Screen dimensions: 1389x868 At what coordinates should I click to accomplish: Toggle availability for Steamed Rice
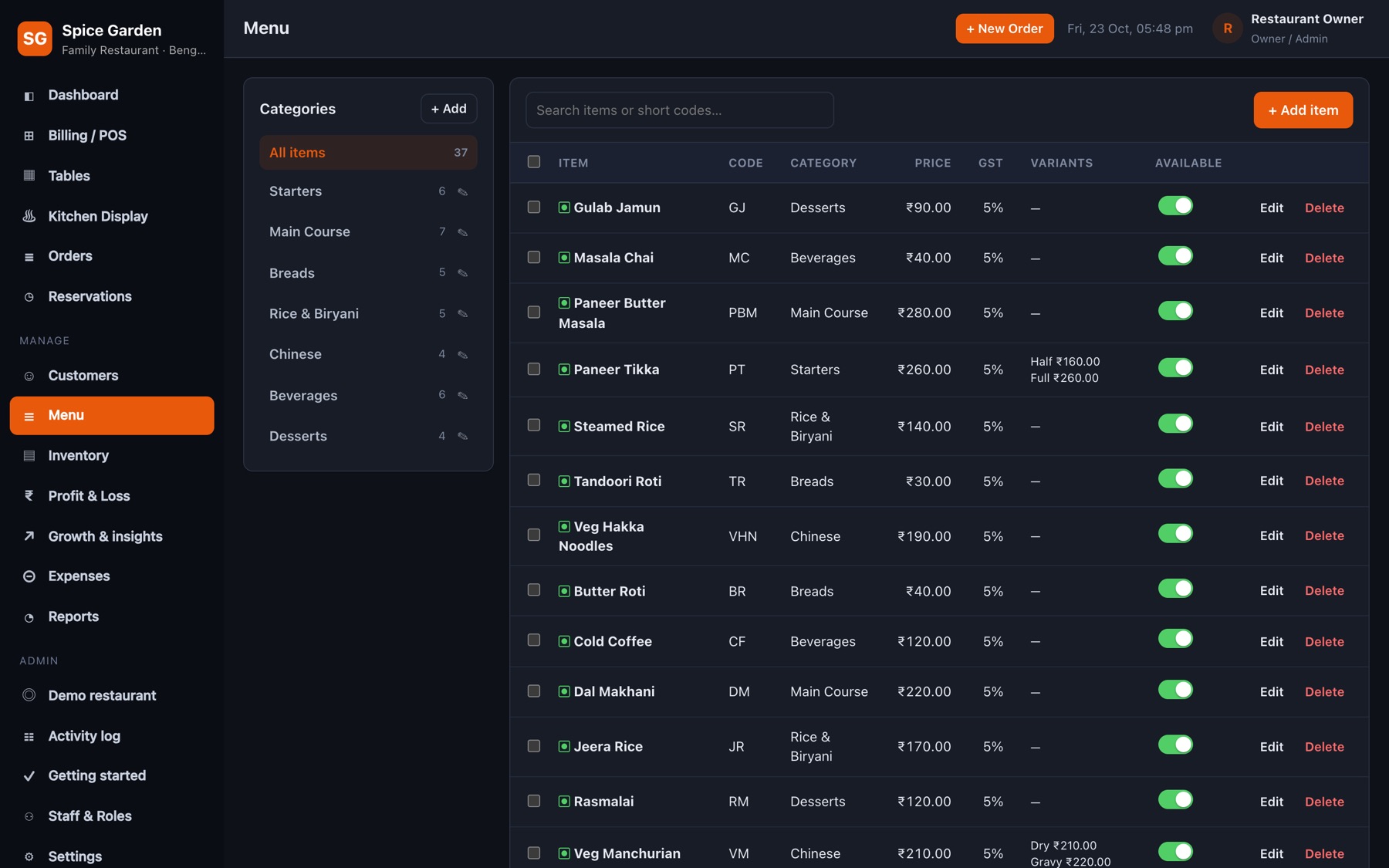1175,424
